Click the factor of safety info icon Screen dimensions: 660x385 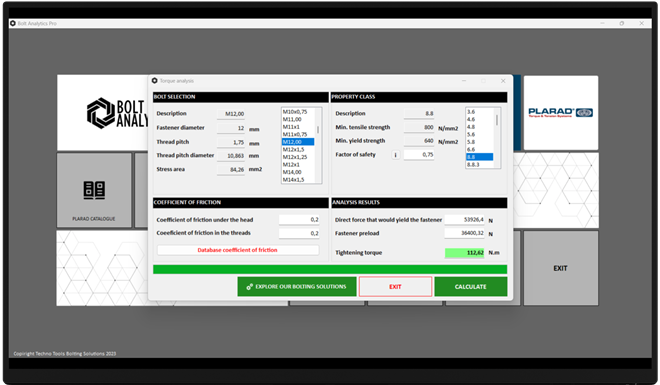[395, 155]
